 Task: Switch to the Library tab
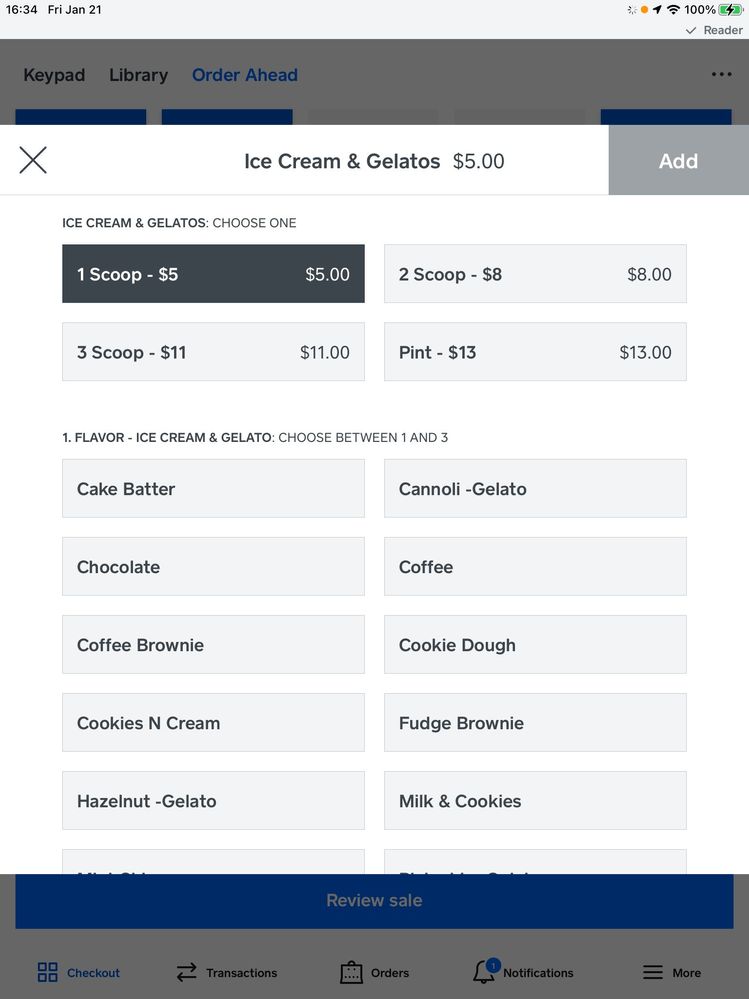click(x=138, y=75)
